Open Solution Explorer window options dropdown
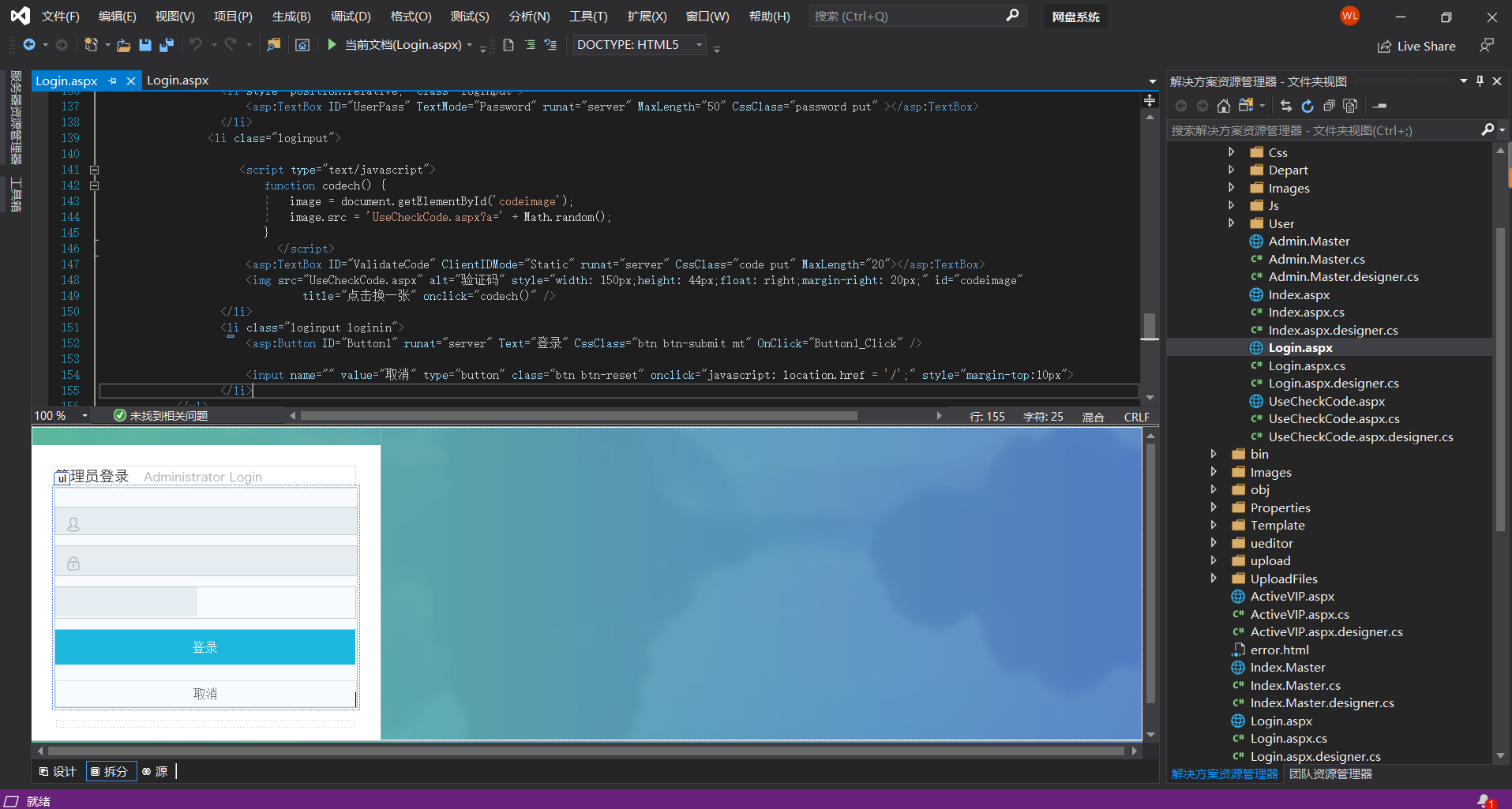 tap(1464, 81)
